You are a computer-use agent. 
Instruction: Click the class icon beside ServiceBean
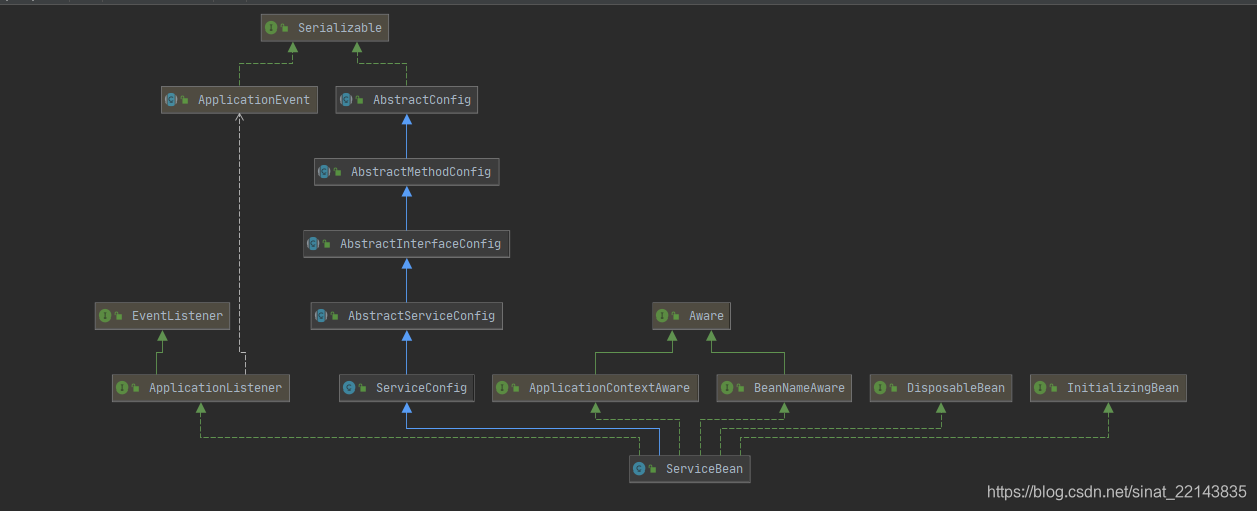(639, 468)
